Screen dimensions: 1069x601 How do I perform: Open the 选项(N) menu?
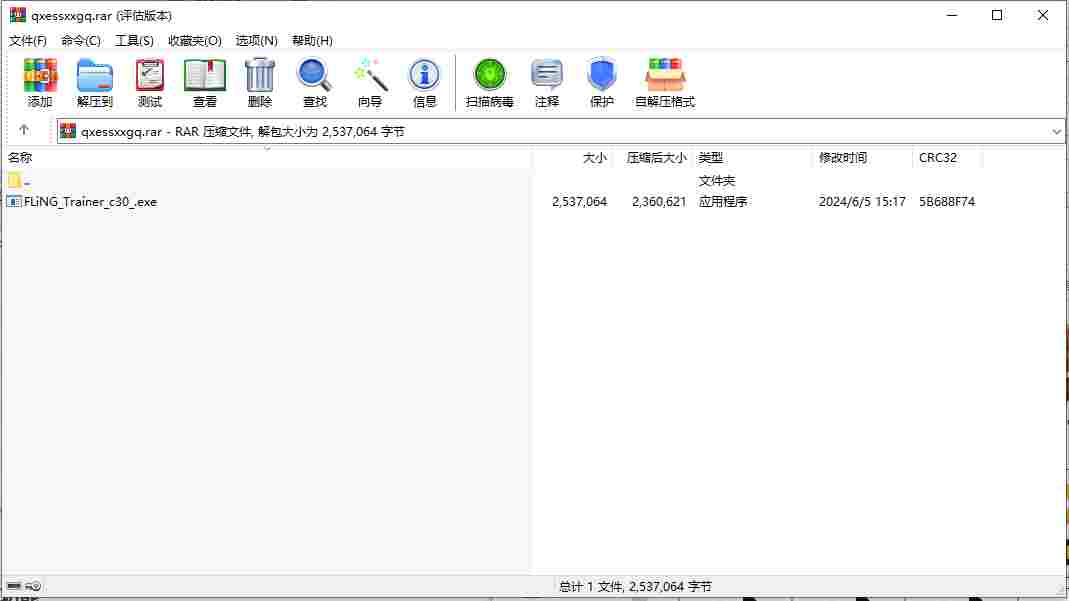(256, 40)
